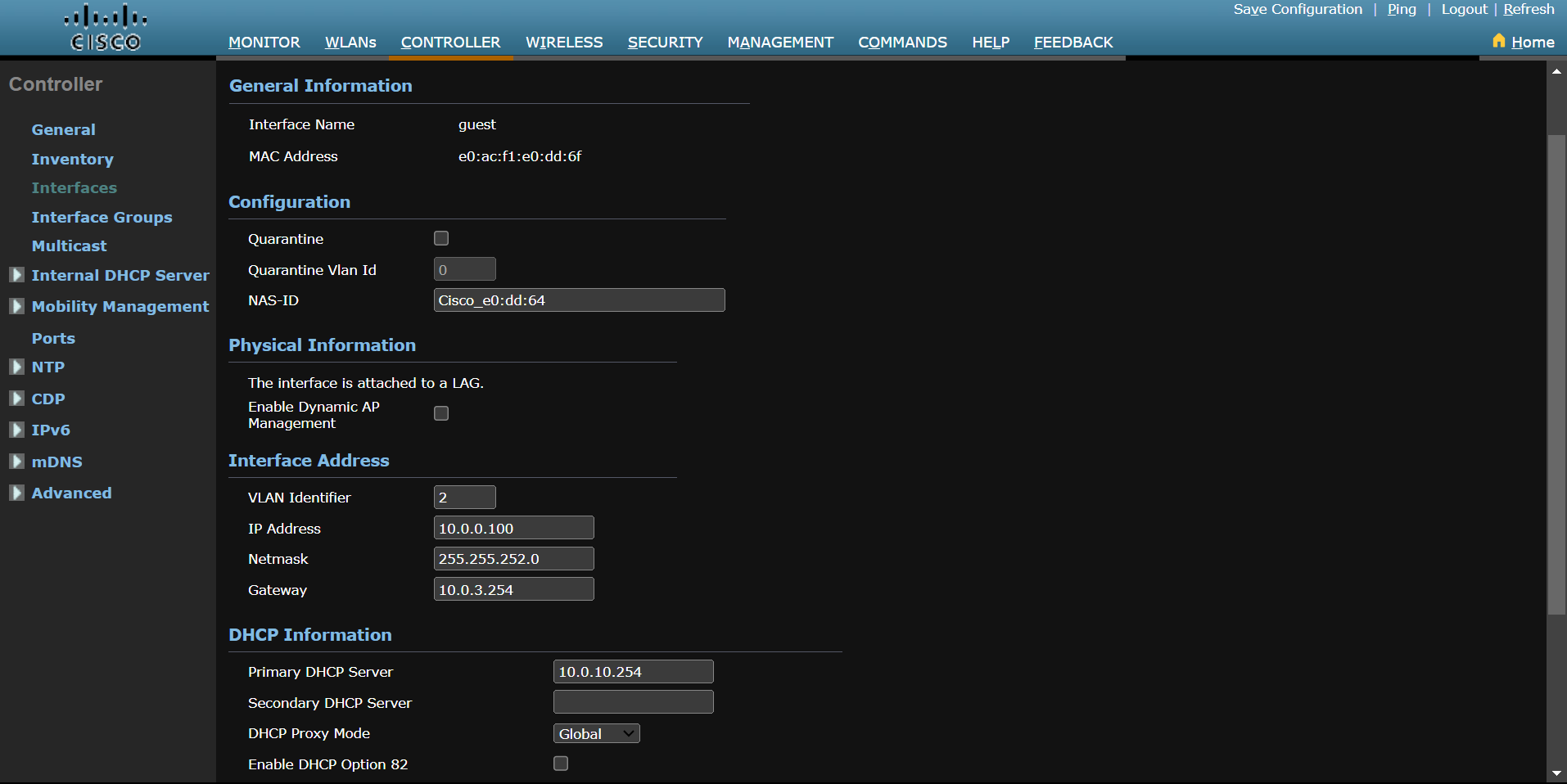The height and width of the screenshot is (784, 1567).
Task: Enable DHCP Option 82
Action: coord(561,764)
